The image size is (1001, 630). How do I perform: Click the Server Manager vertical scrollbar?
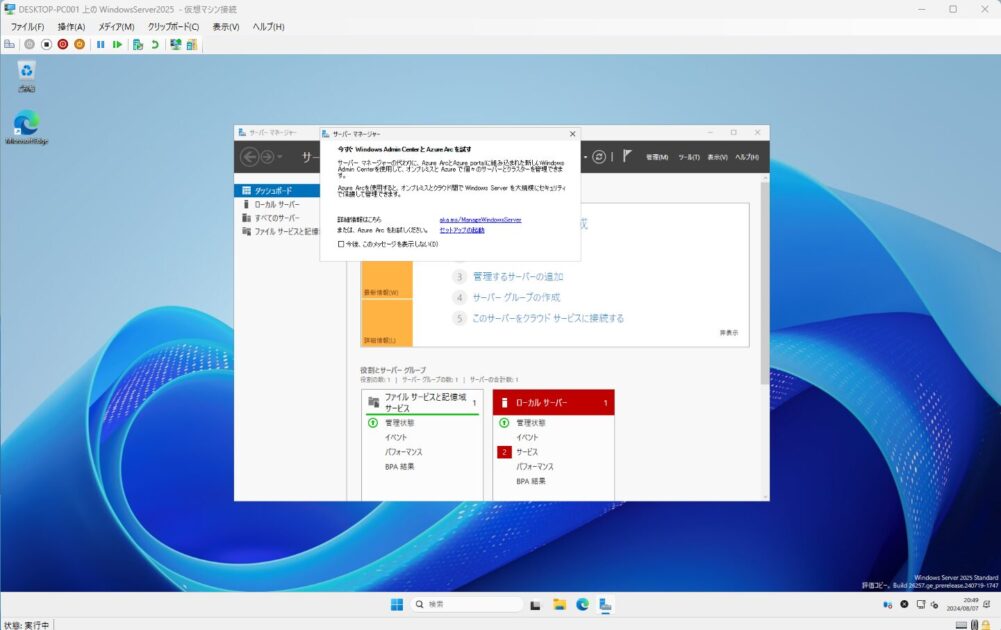(x=764, y=283)
